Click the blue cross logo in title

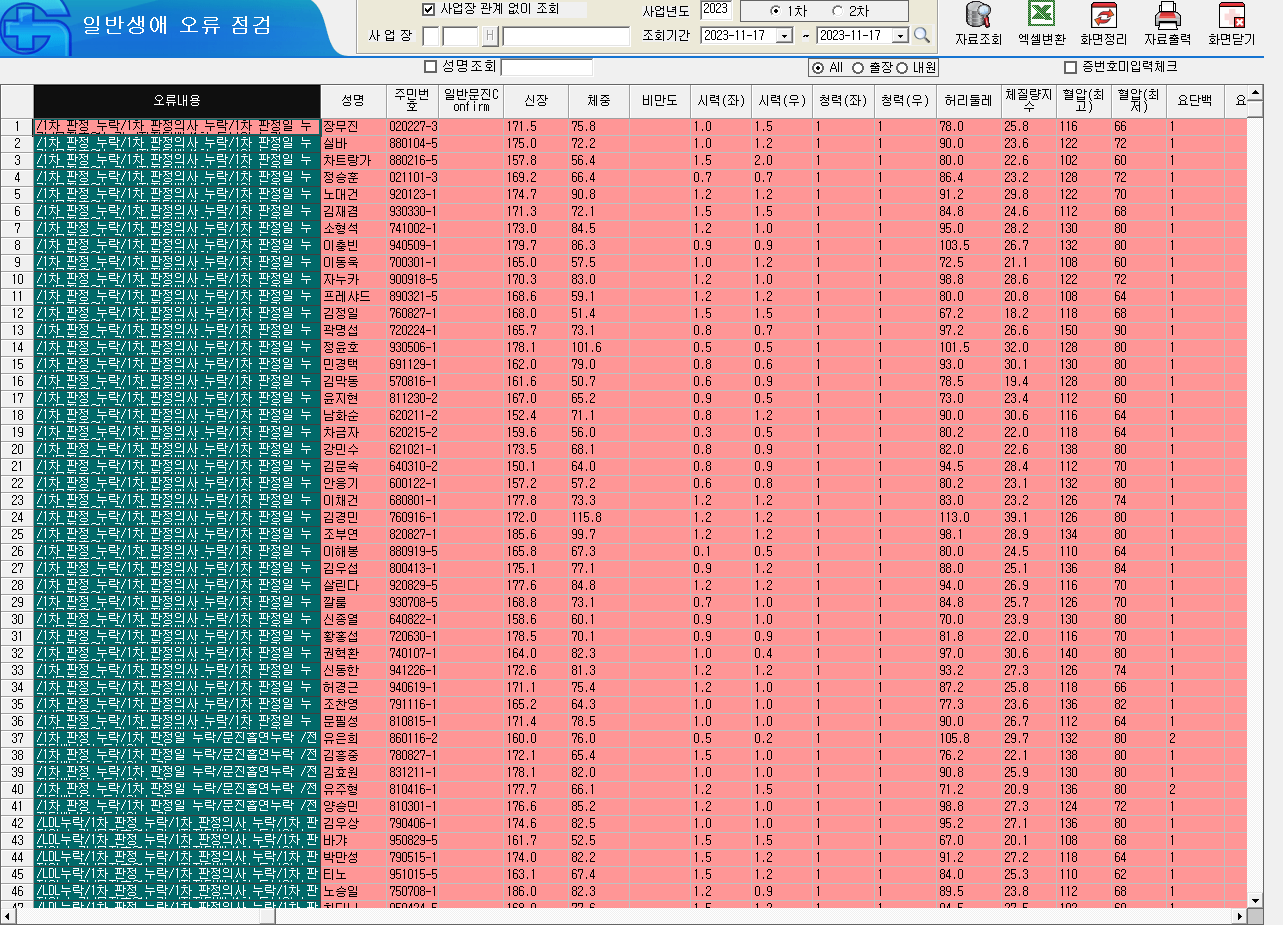coord(31,28)
